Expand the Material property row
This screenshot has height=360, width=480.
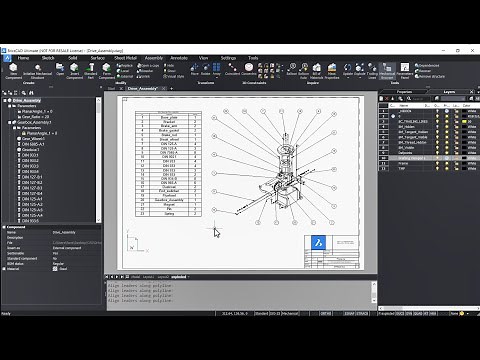pos(4,269)
